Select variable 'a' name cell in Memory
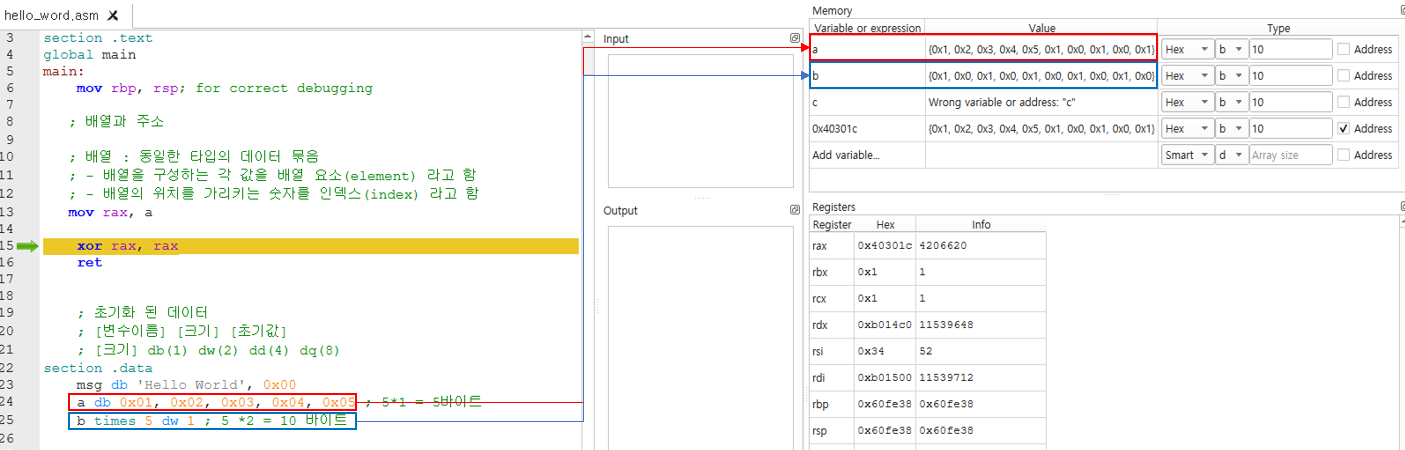The width and height of the screenshot is (1405, 450). (x=867, y=49)
